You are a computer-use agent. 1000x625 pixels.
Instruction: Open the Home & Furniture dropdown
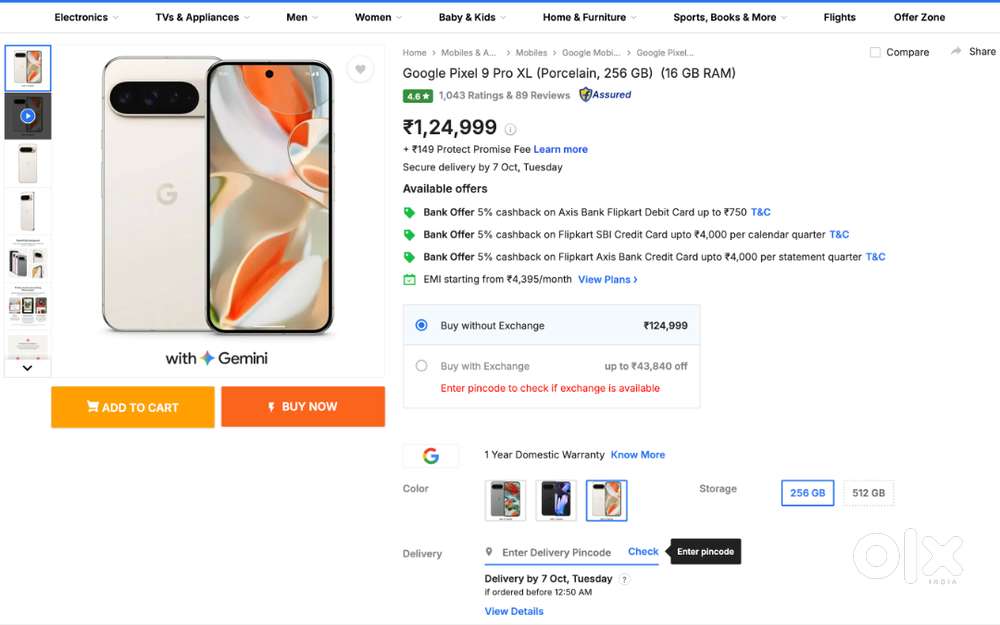[589, 17]
